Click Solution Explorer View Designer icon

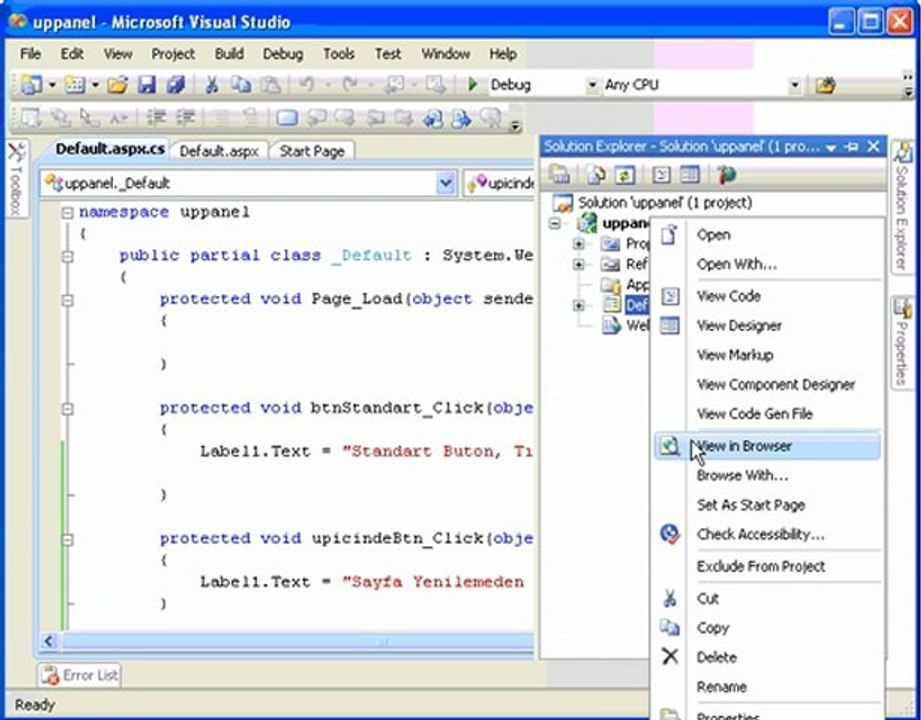coord(689,174)
